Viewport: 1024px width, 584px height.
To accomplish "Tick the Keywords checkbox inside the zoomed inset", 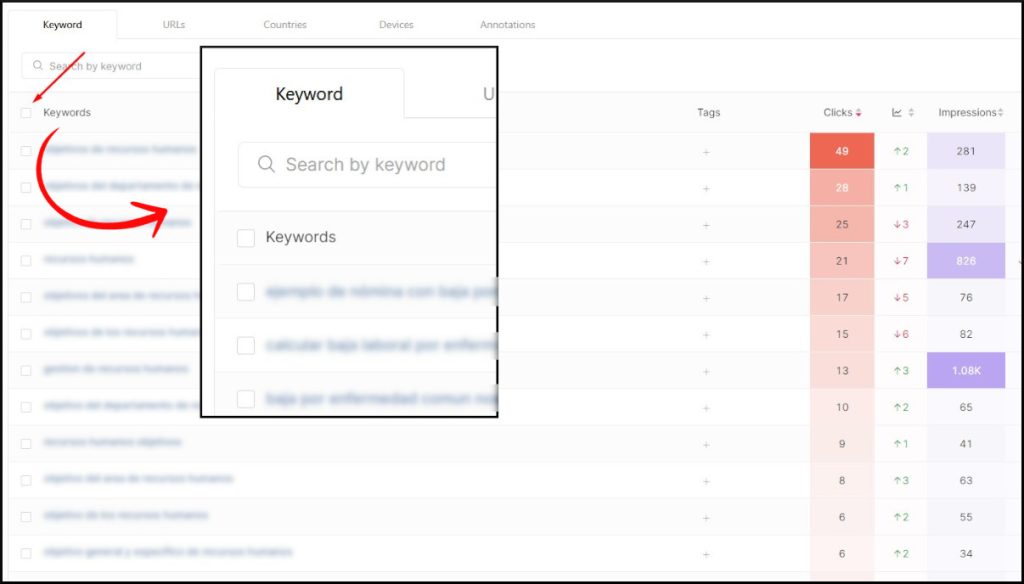I will point(245,238).
